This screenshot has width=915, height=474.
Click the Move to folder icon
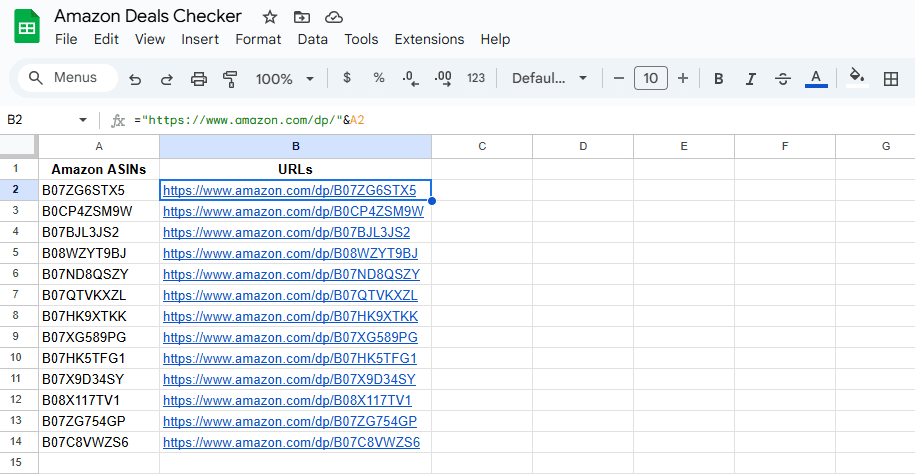pyautogui.click(x=302, y=17)
